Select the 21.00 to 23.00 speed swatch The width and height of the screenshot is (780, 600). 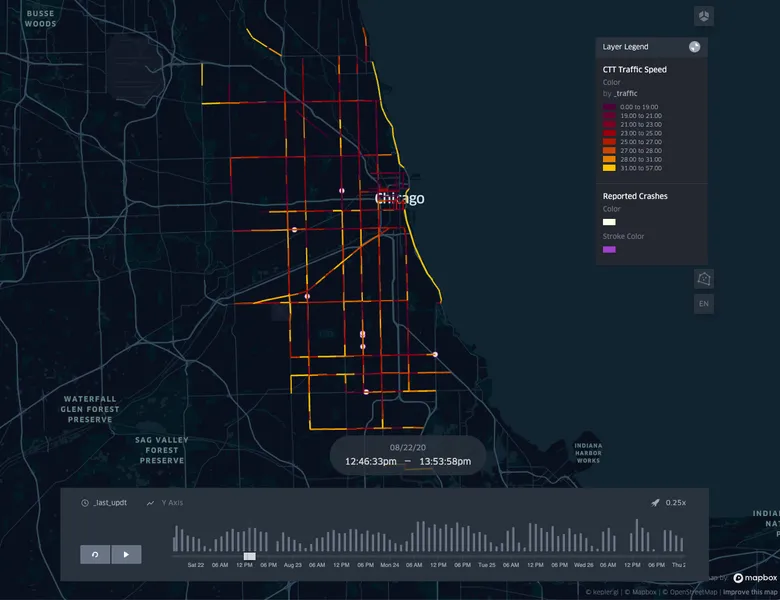tap(609, 124)
